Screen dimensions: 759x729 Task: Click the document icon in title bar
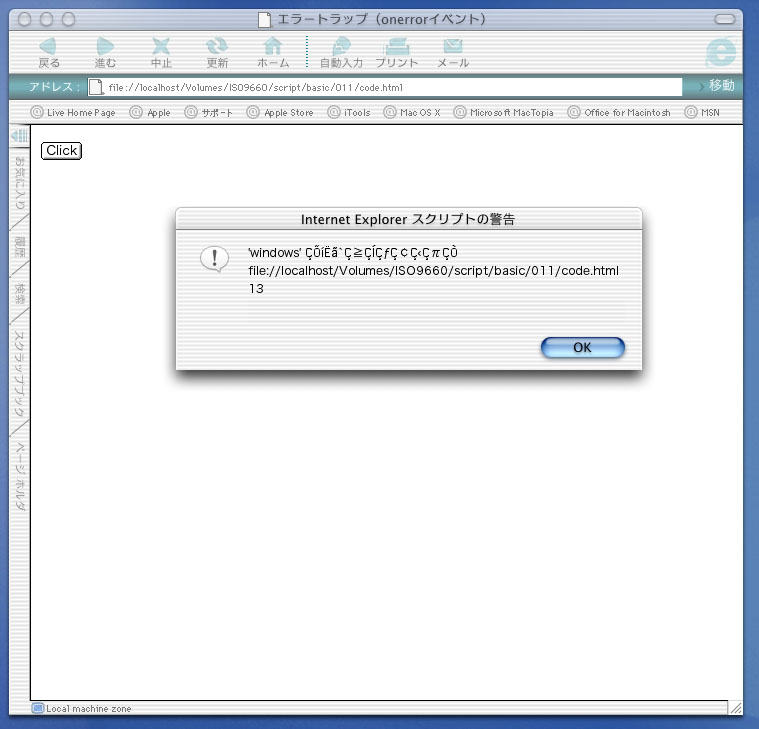click(x=264, y=19)
